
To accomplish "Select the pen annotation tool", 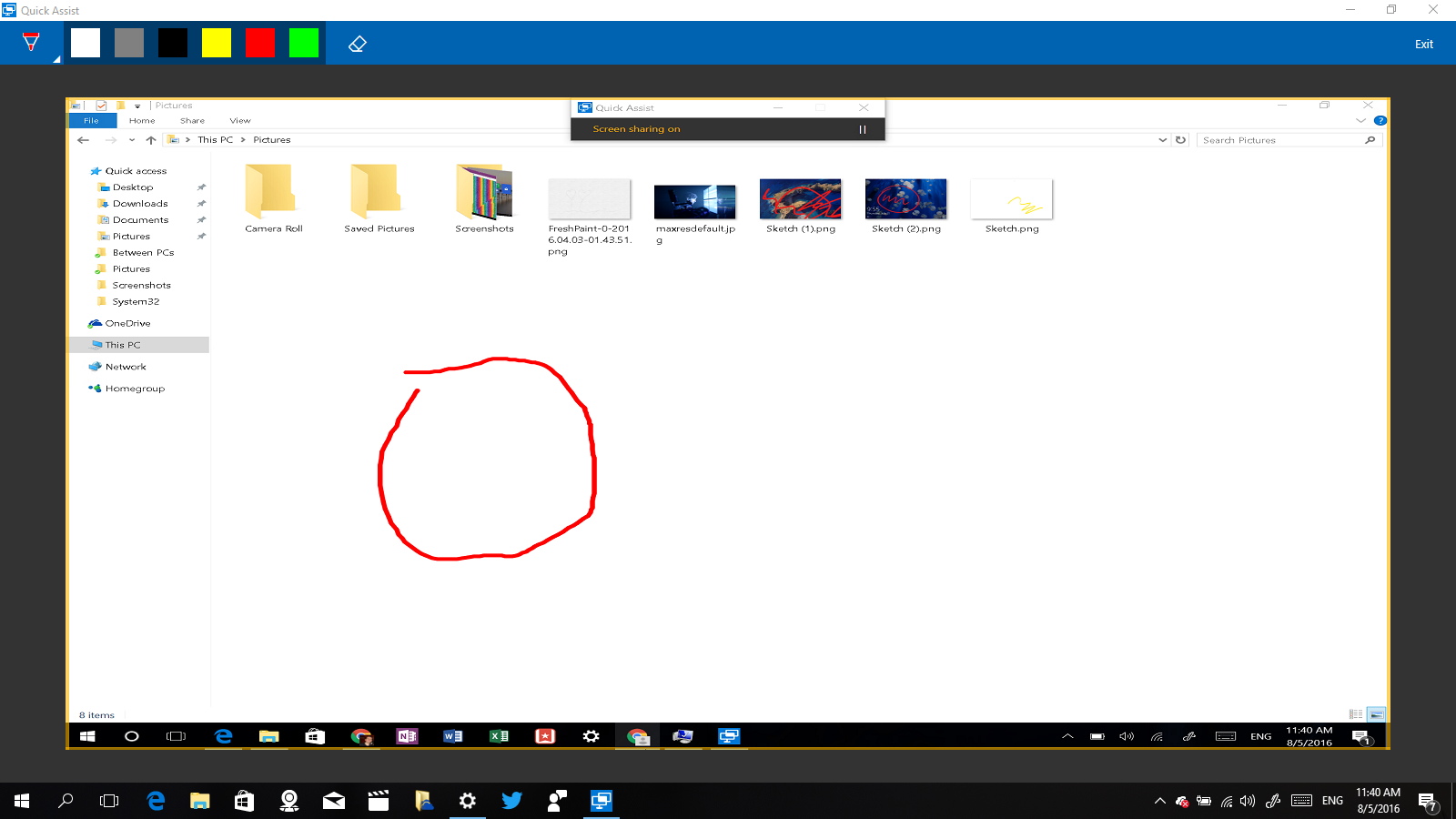I will coord(32,41).
